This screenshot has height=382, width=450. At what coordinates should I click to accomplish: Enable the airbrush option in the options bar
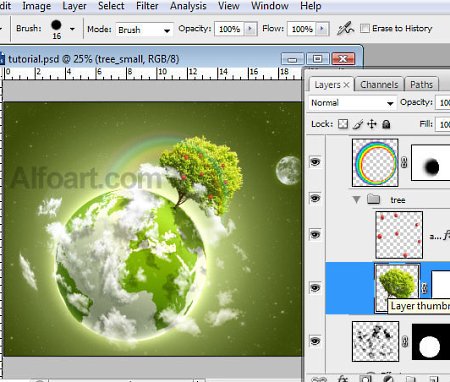click(345, 29)
